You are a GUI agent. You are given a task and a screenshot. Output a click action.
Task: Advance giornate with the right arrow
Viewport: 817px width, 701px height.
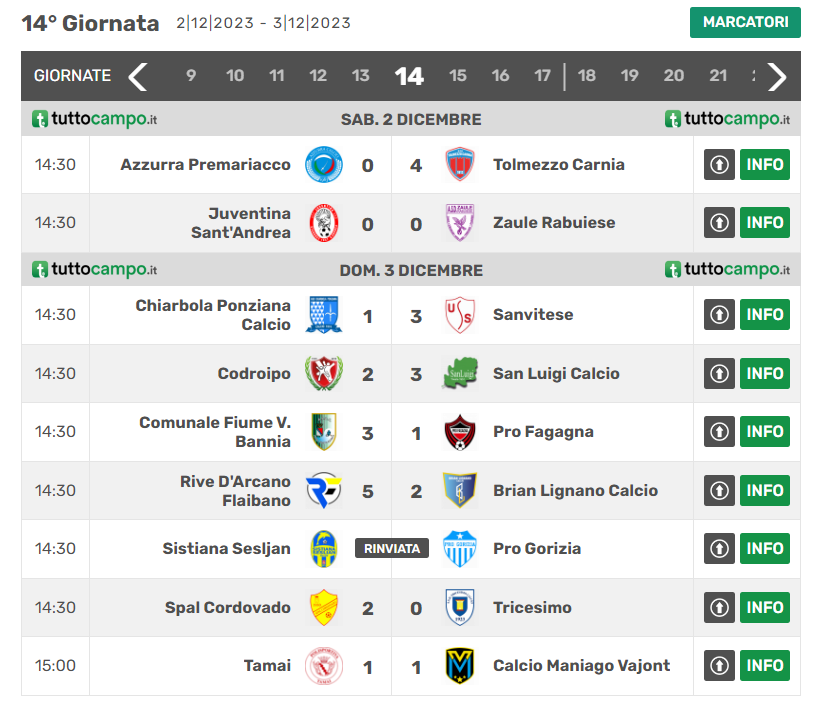tap(777, 76)
